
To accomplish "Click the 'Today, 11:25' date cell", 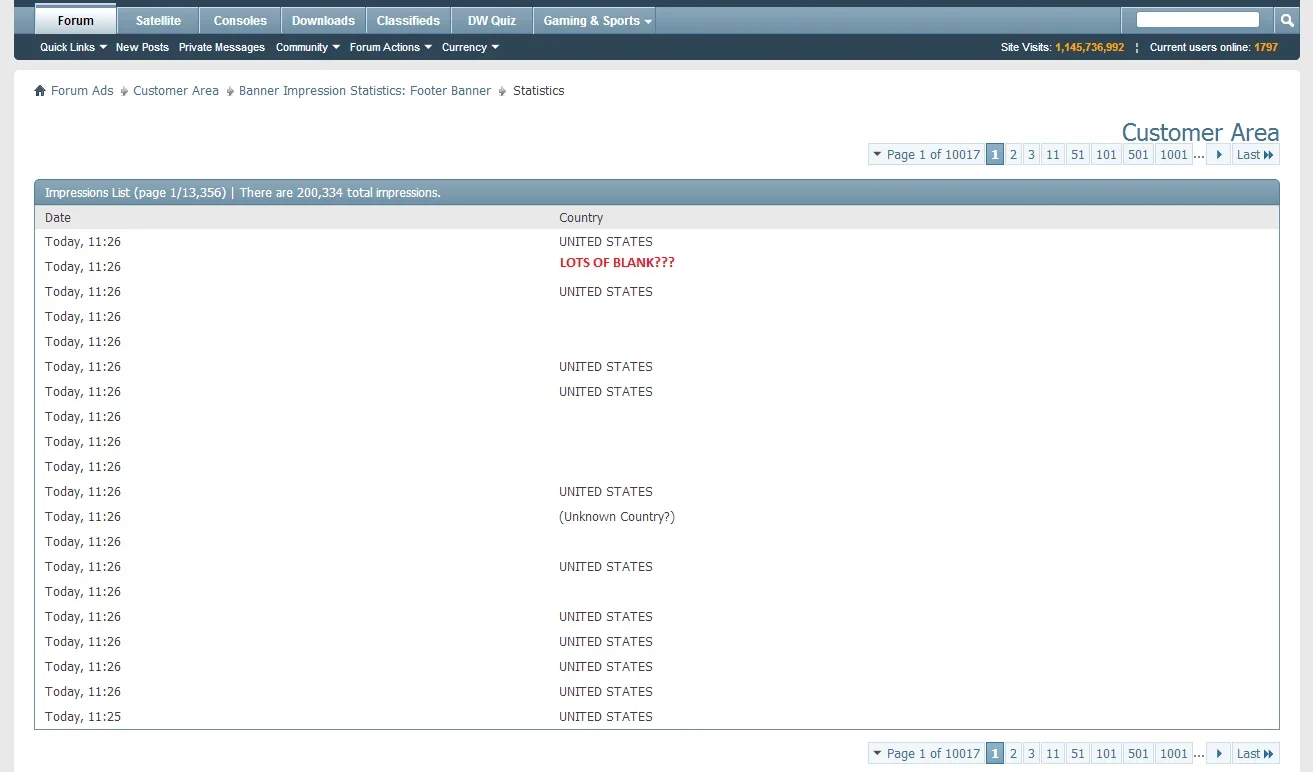I will coord(83,717).
